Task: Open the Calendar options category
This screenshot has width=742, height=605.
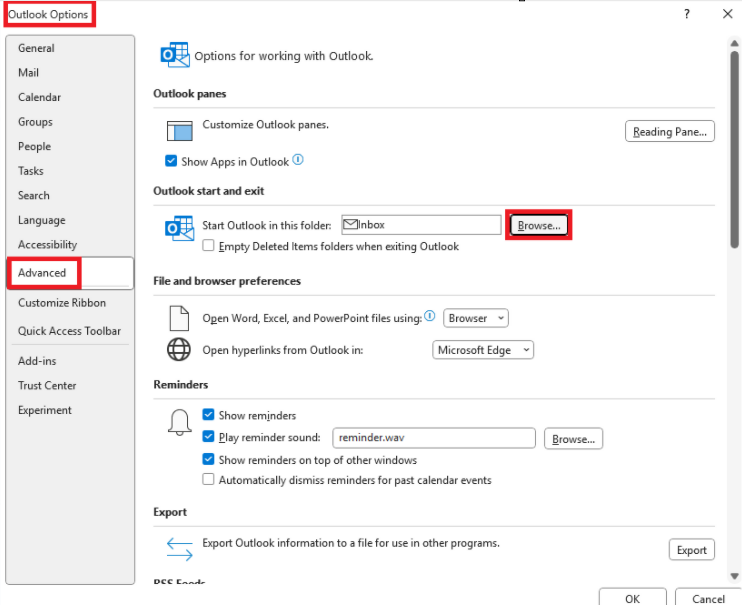Action: coord(39,97)
